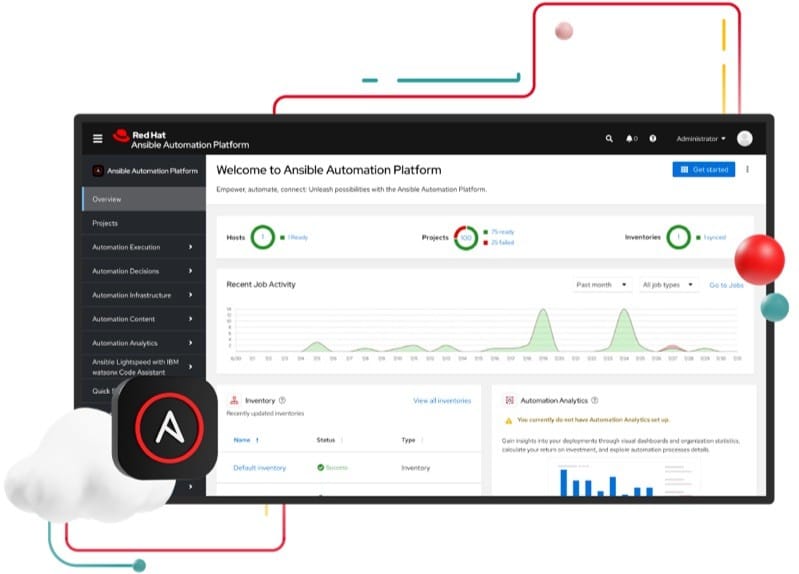Follow the View all inventories link
799x574 pixels.
[442, 401]
